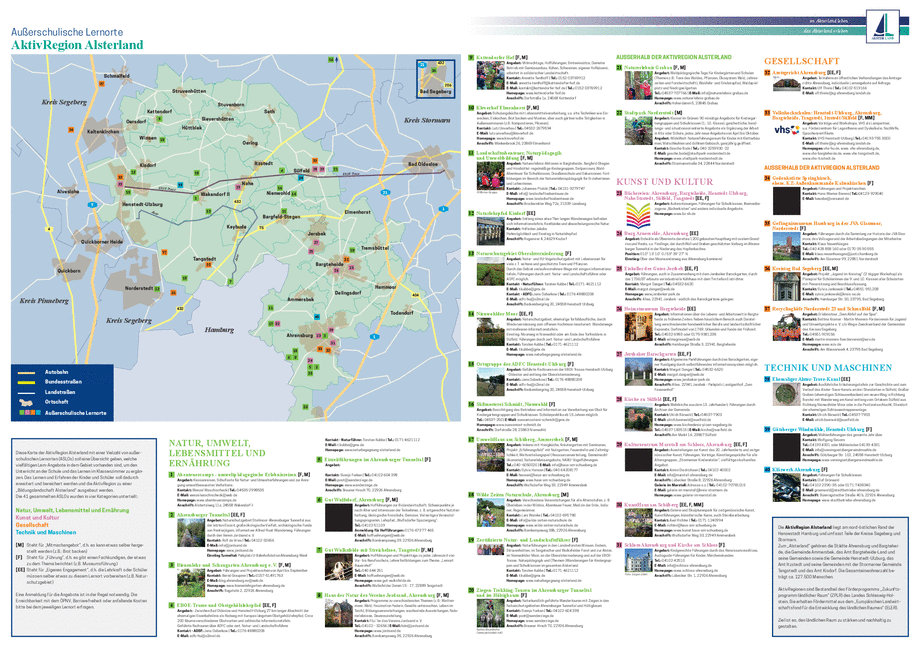920x651 pixels.
Task: Open the Stadtpark Norderstedt photo
Action: click(638, 131)
